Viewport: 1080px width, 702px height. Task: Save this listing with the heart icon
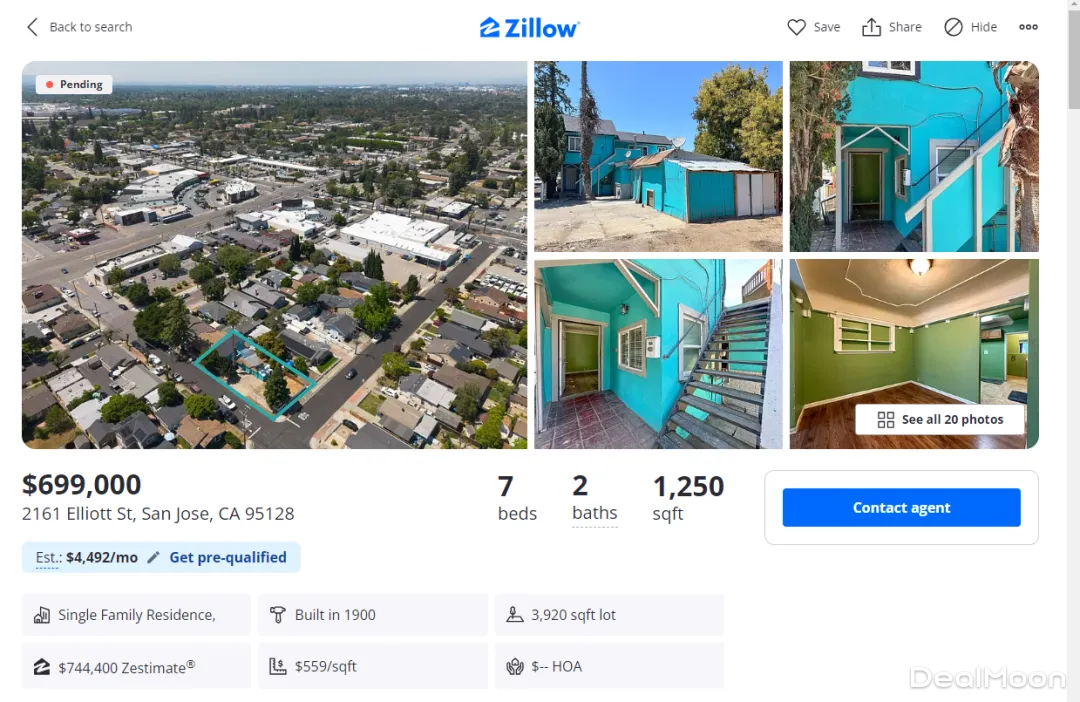pos(796,27)
